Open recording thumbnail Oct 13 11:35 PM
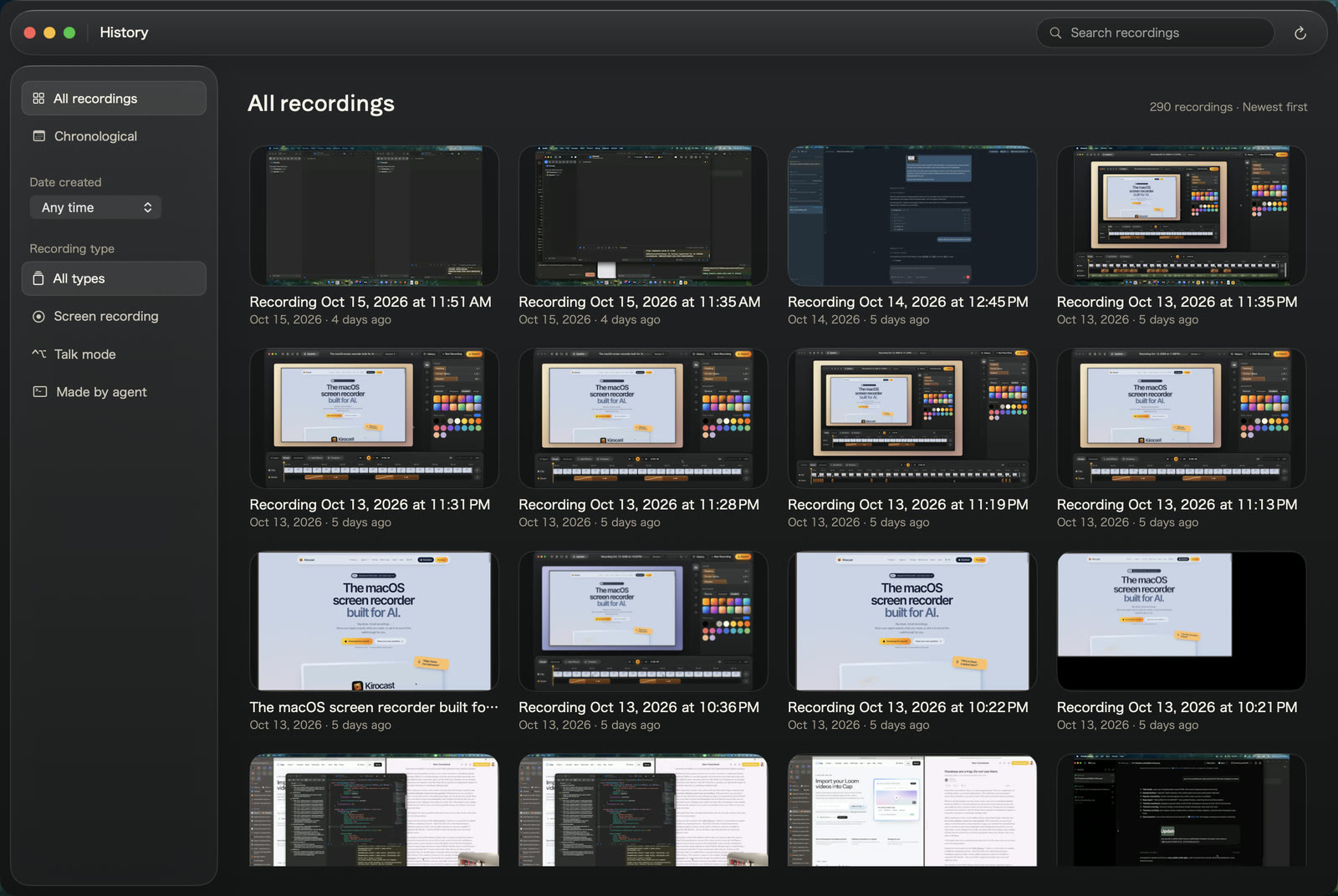The image size is (1338, 896). pos(1182,216)
